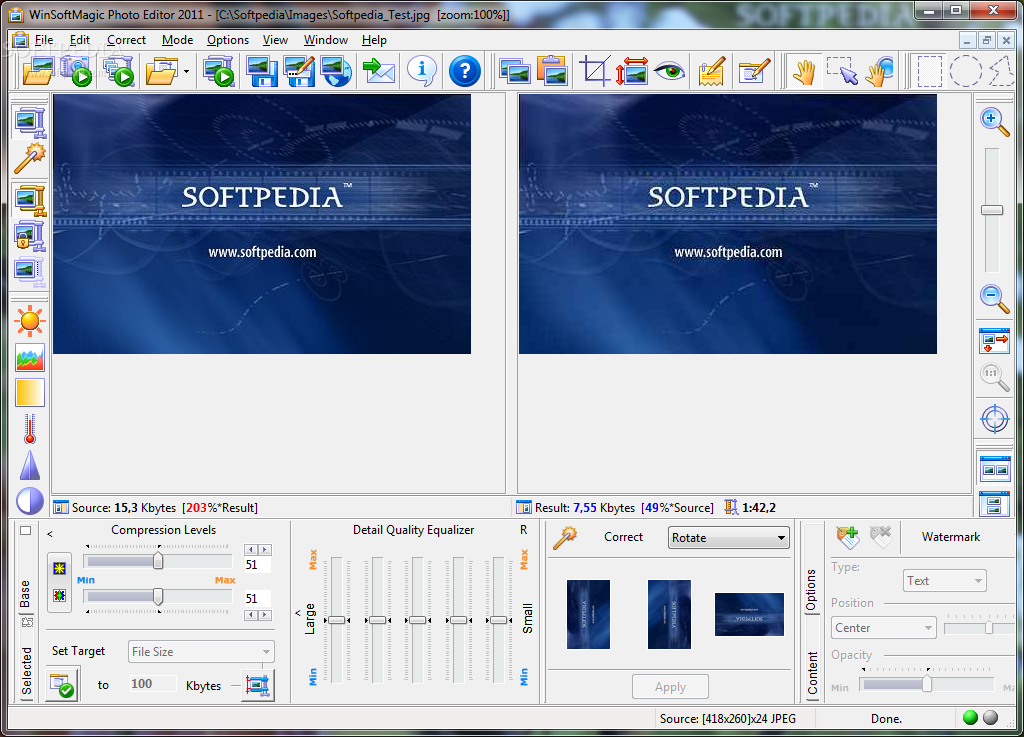Click the zoom out magnifier icon
The height and width of the screenshot is (737, 1024).
[994, 299]
